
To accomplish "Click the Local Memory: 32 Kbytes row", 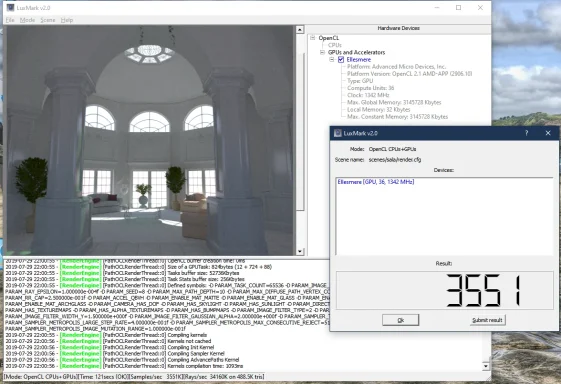I will coord(378,110).
